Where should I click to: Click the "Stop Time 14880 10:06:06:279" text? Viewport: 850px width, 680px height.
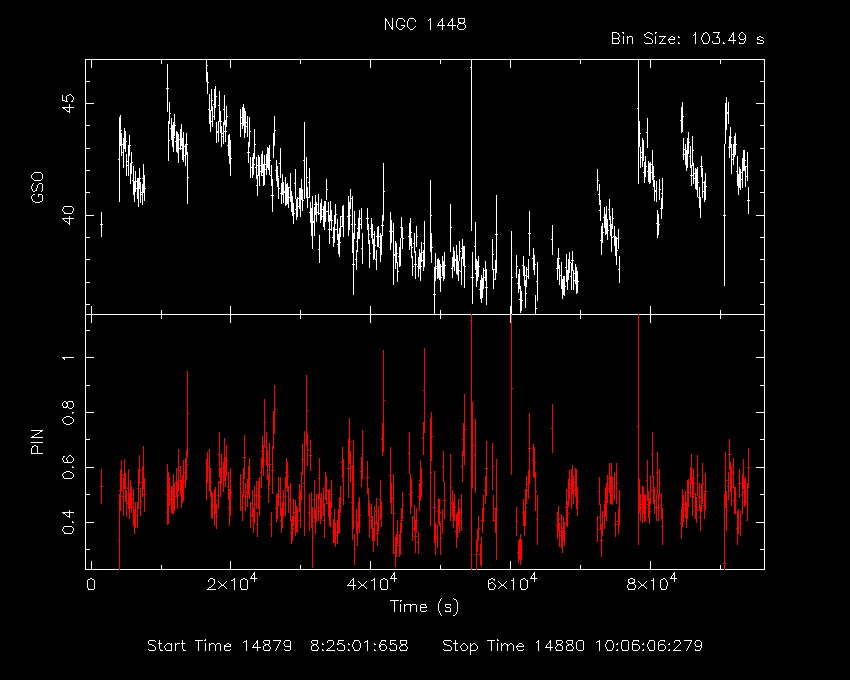(x=572, y=646)
